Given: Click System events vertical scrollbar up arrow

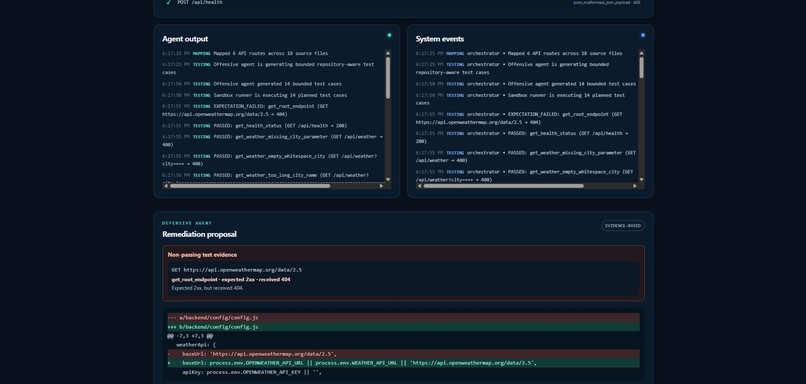Looking at the screenshot, I should coord(642,52).
